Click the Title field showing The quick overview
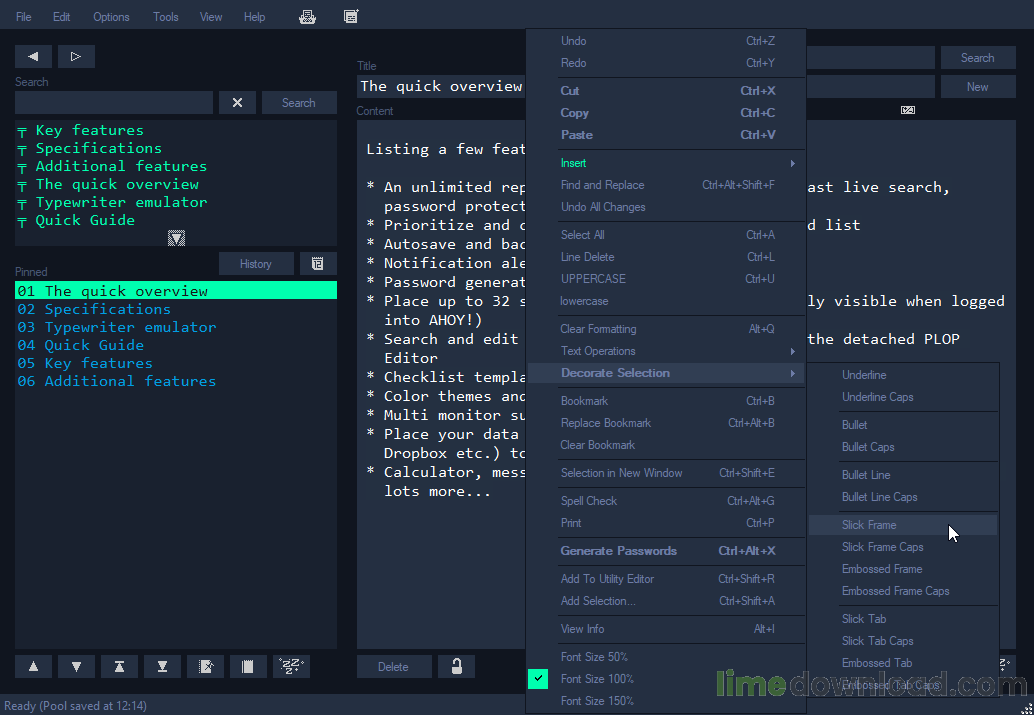This screenshot has width=1034, height=715. point(441,86)
